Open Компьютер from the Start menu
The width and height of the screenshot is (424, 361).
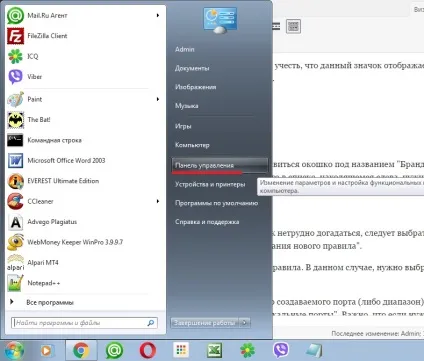point(192,145)
